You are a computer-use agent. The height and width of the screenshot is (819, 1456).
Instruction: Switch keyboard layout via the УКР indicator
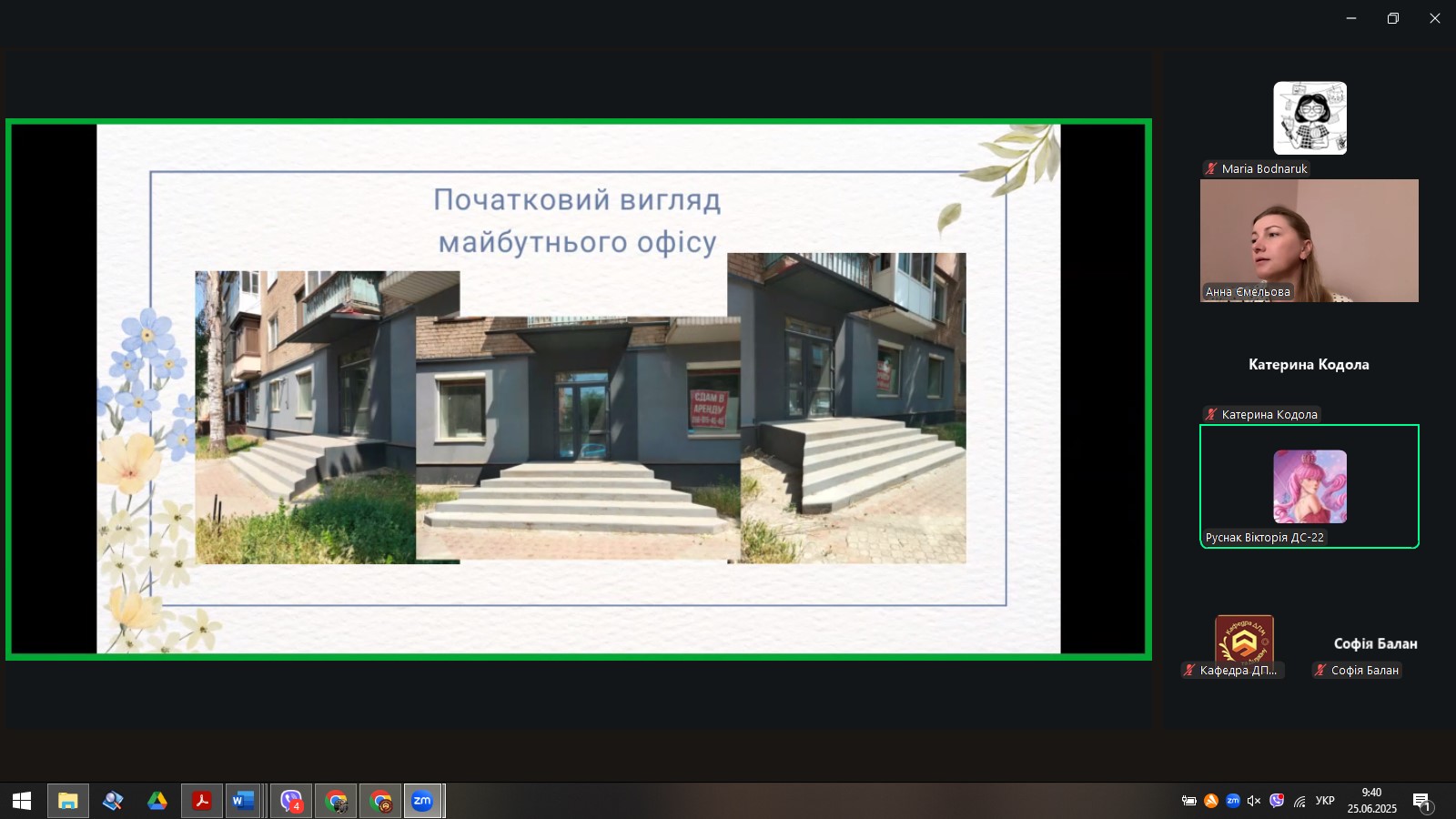click(1325, 802)
